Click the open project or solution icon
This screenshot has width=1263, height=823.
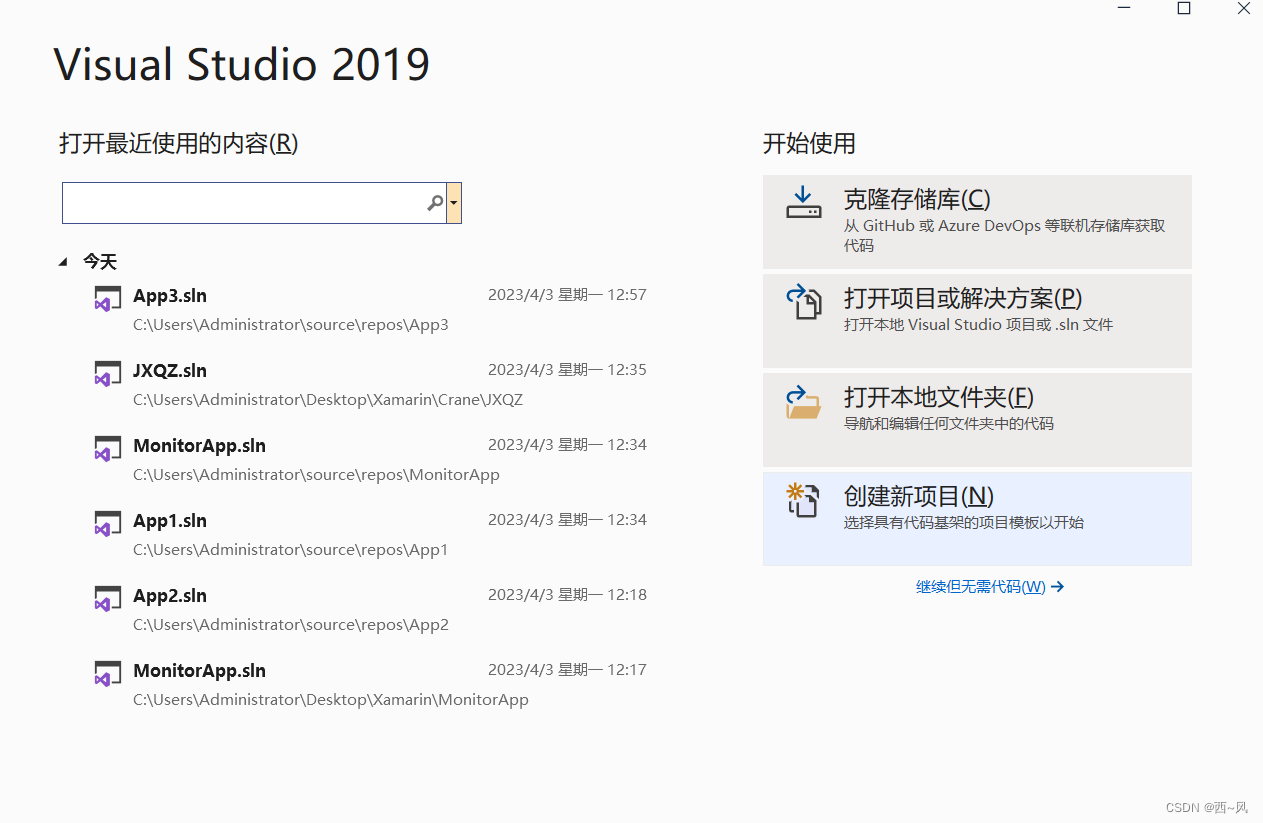803,301
